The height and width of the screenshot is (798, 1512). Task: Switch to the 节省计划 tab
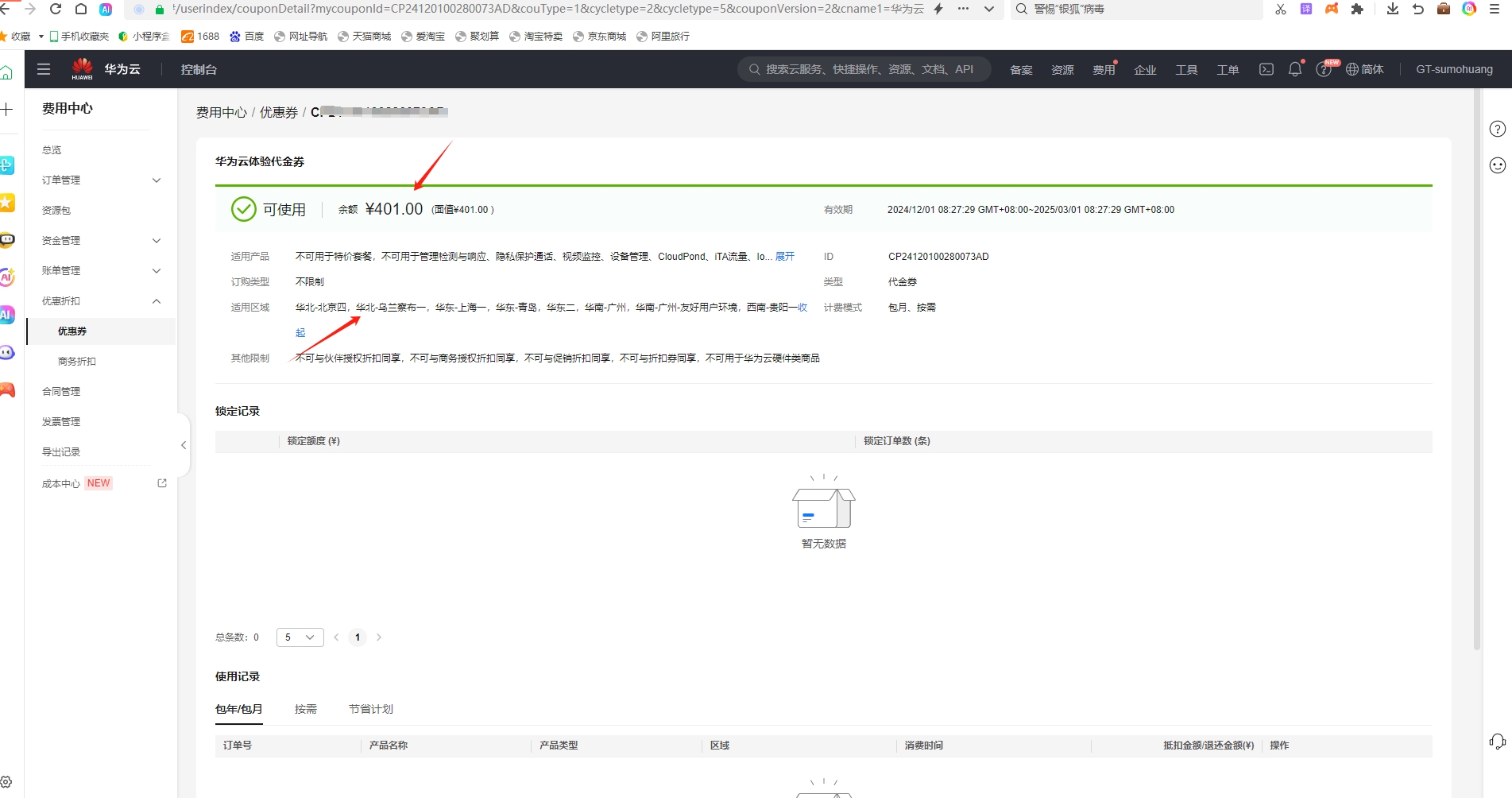click(x=370, y=709)
